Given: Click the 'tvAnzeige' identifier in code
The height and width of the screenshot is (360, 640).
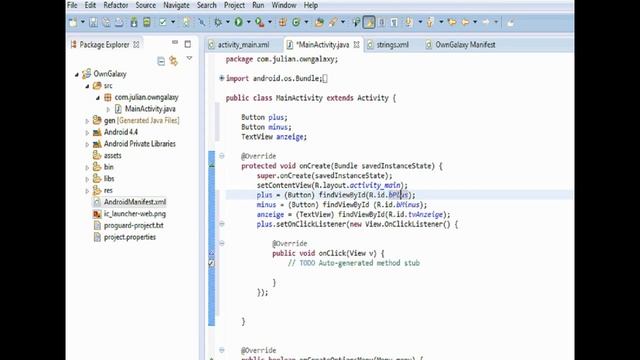Looking at the screenshot, I should [425, 214].
